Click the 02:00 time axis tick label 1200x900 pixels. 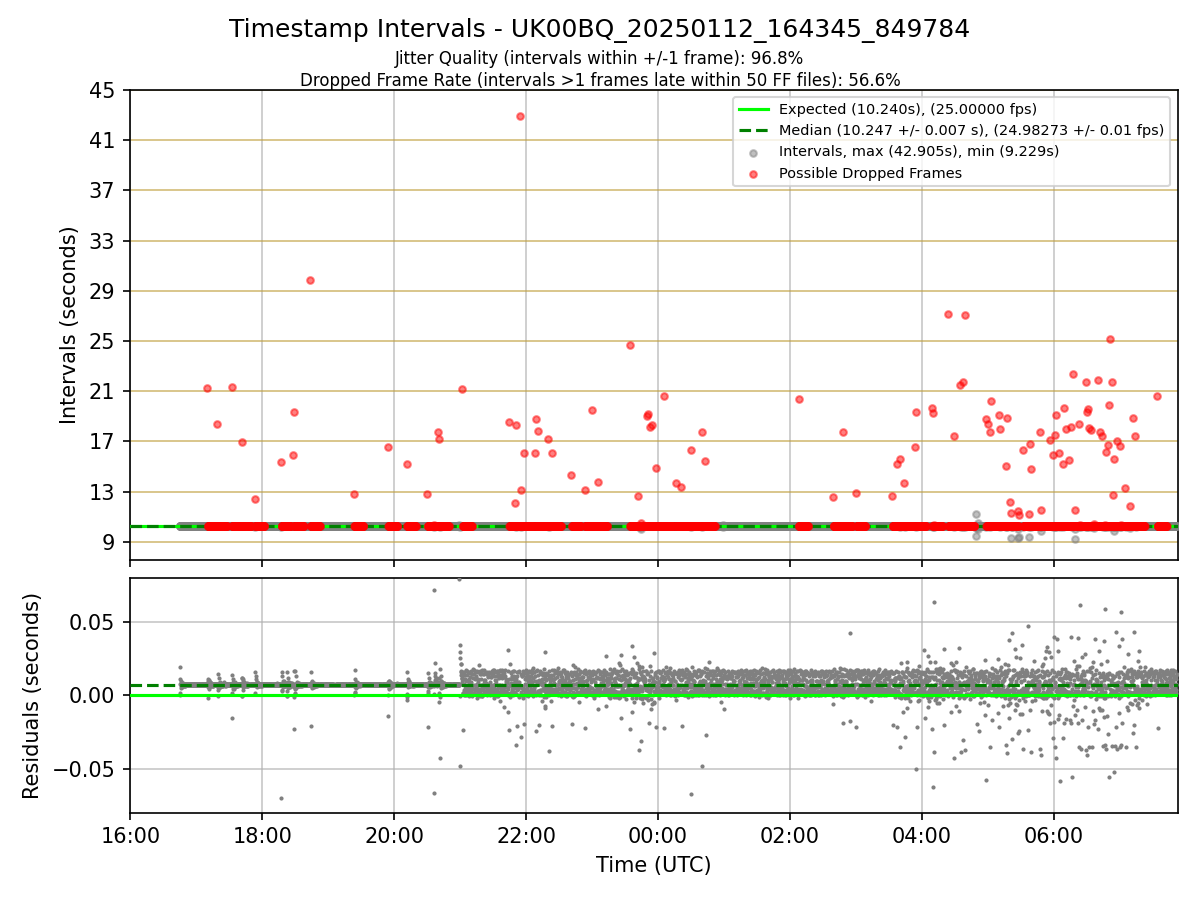(790, 834)
